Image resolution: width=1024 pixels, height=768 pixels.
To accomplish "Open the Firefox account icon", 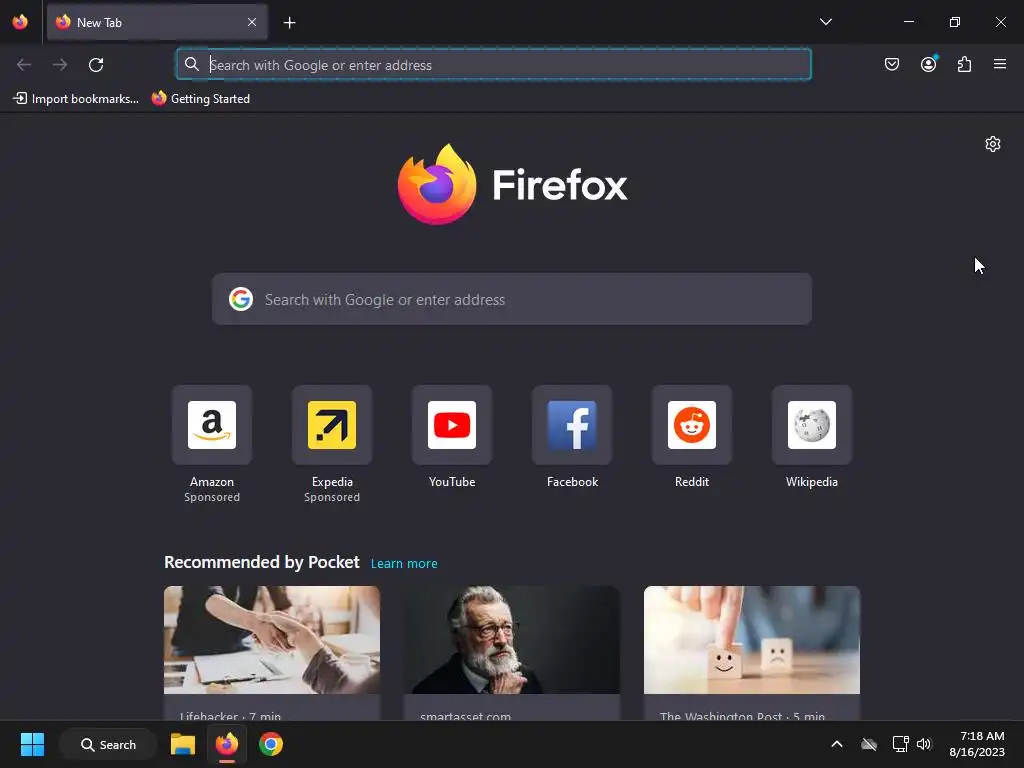I will pos(928,64).
